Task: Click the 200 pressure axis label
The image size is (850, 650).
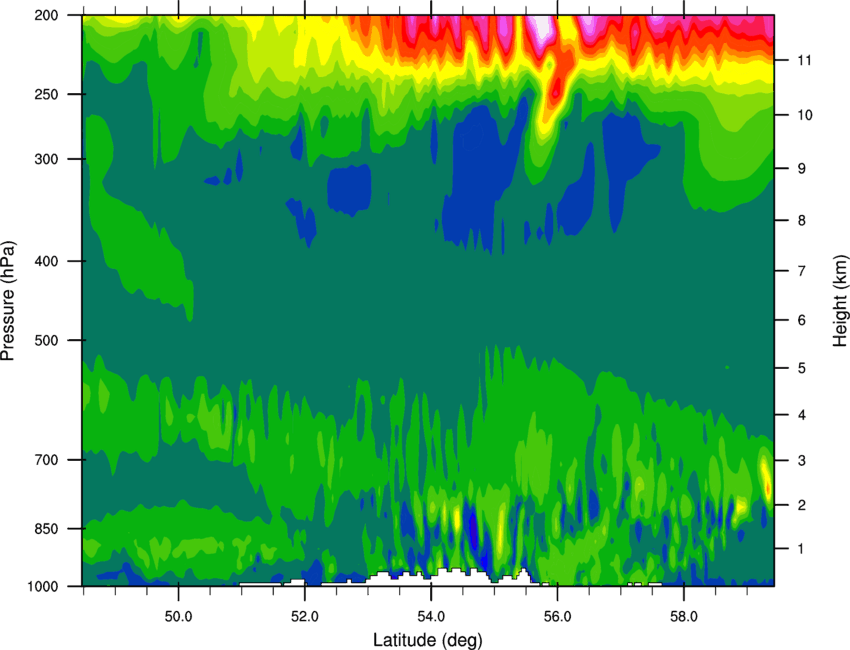Action: [x=46, y=15]
